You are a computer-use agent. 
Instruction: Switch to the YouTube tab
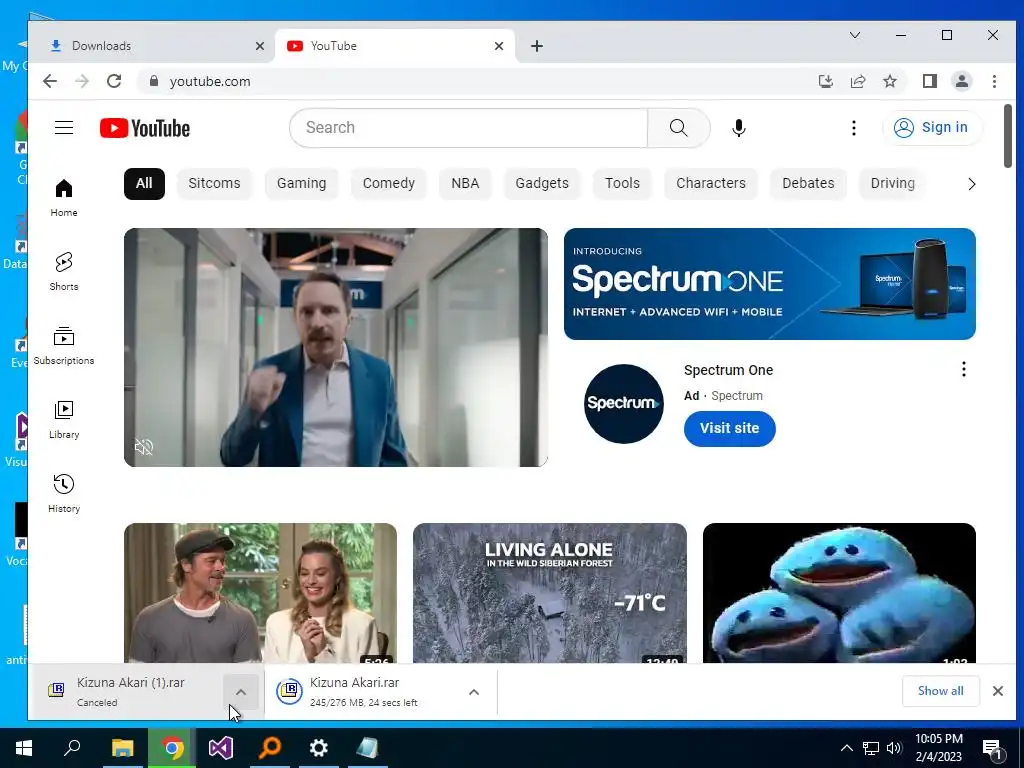click(395, 46)
